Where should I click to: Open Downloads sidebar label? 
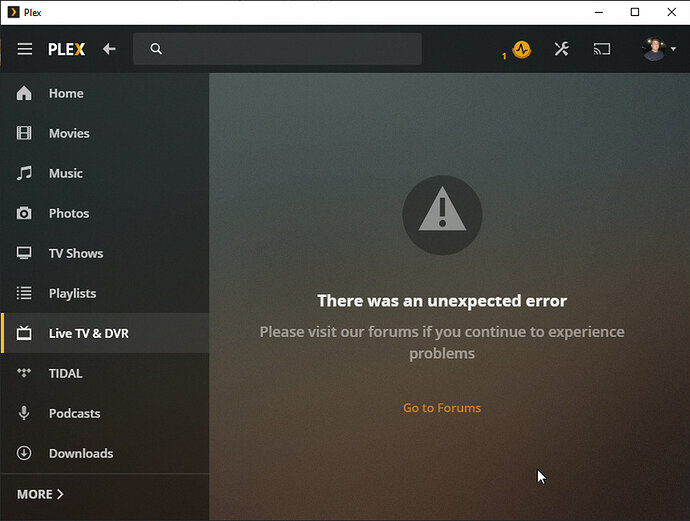[81, 454]
